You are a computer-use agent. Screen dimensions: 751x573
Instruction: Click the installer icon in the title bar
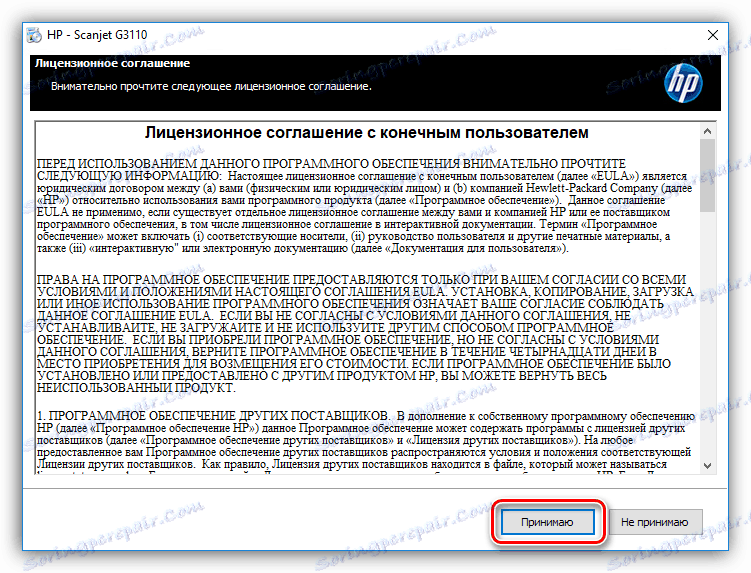coord(34,35)
